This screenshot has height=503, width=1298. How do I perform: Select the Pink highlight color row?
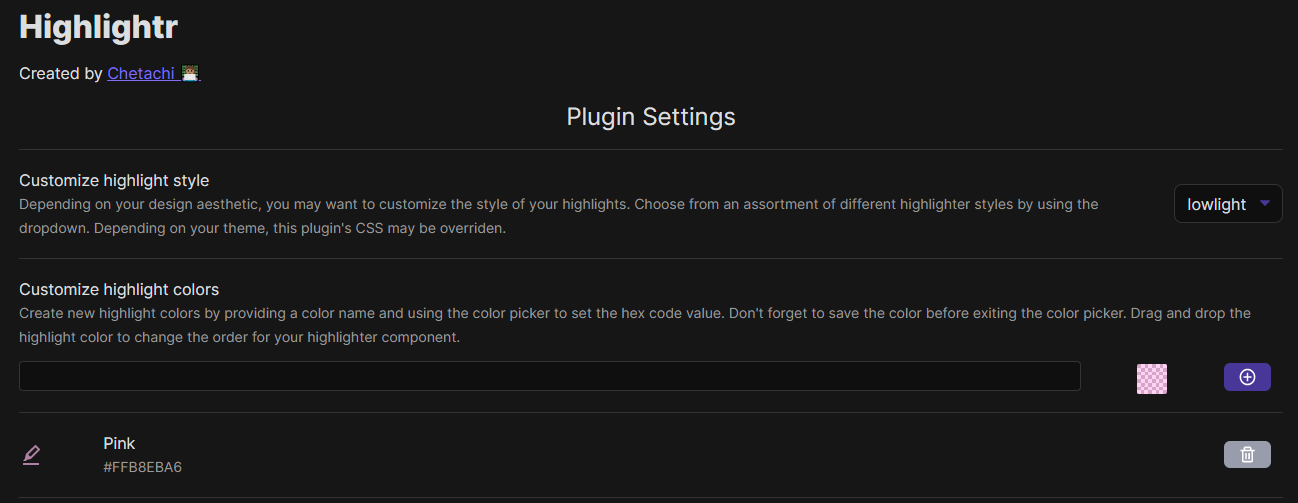(x=650, y=455)
